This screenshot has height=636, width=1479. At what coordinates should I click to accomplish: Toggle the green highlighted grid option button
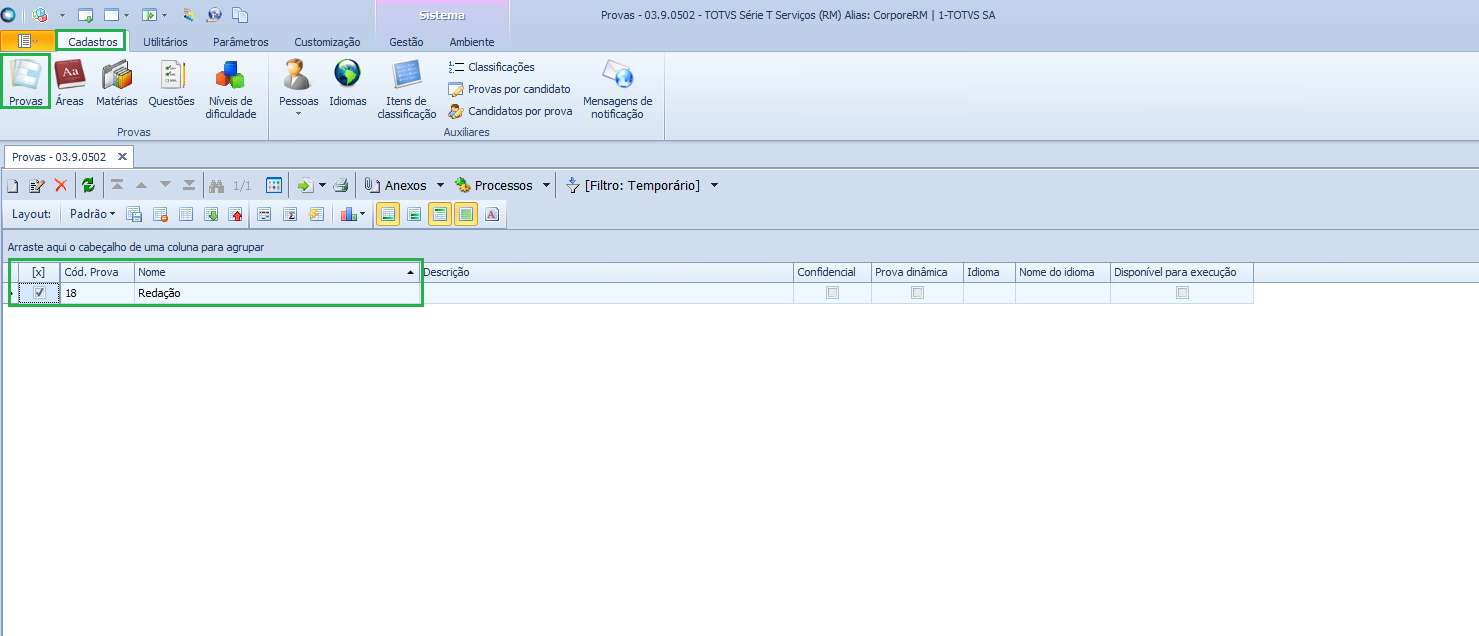pos(465,214)
